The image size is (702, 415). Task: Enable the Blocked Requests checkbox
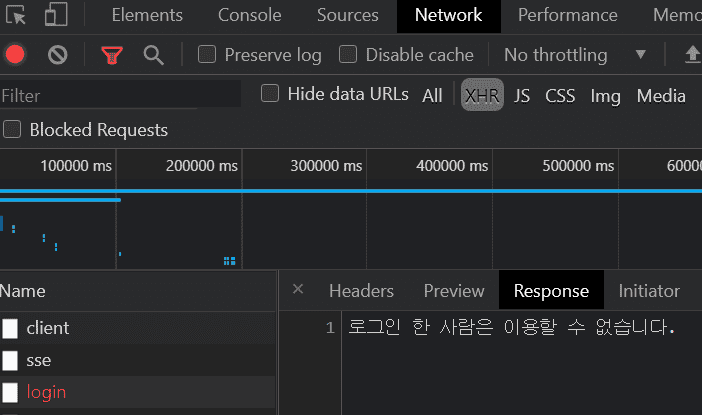point(13,130)
